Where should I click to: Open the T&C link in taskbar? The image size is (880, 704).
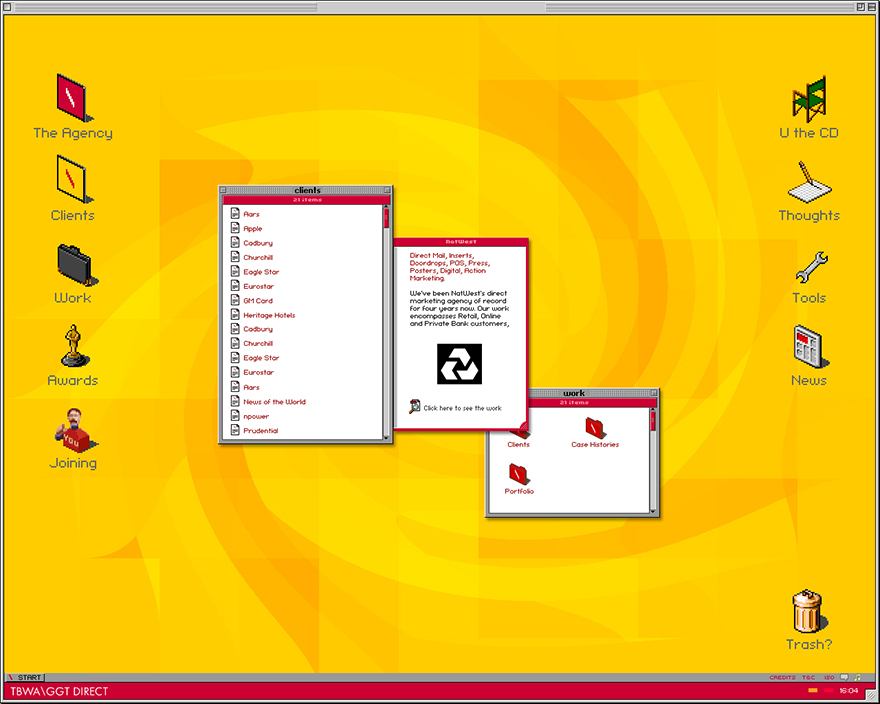click(809, 678)
